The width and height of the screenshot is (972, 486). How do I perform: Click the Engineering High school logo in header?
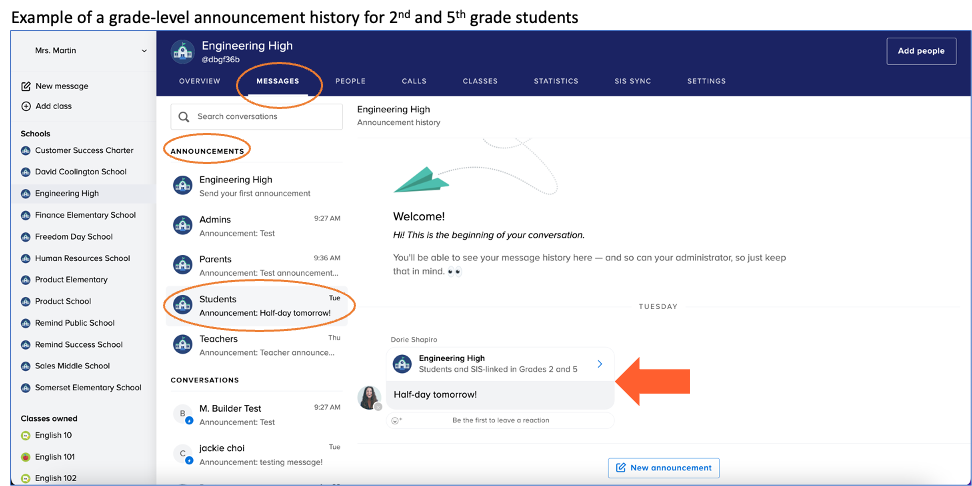tap(182, 52)
